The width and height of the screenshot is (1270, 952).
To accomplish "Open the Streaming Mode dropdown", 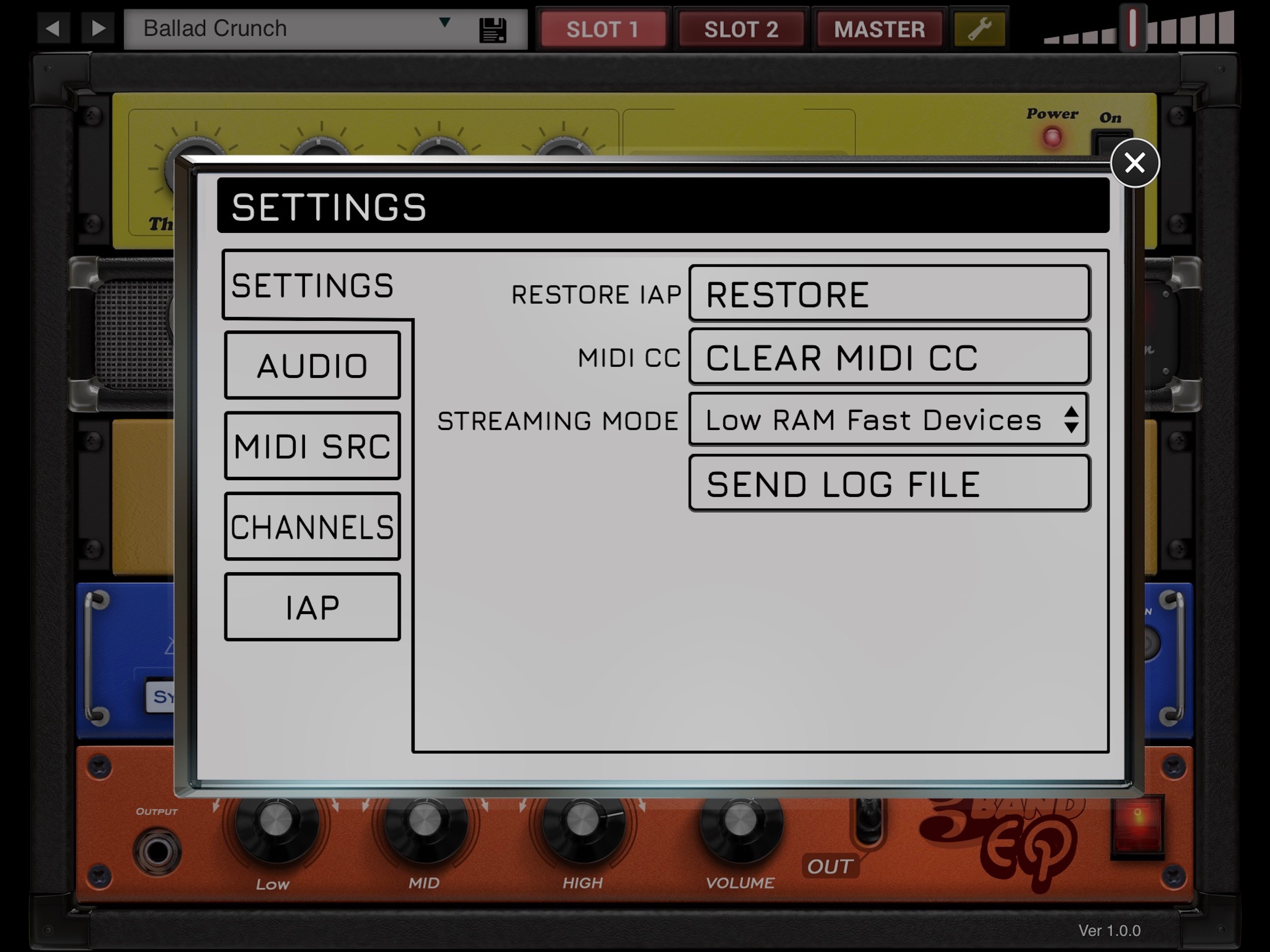I will [x=873, y=420].
